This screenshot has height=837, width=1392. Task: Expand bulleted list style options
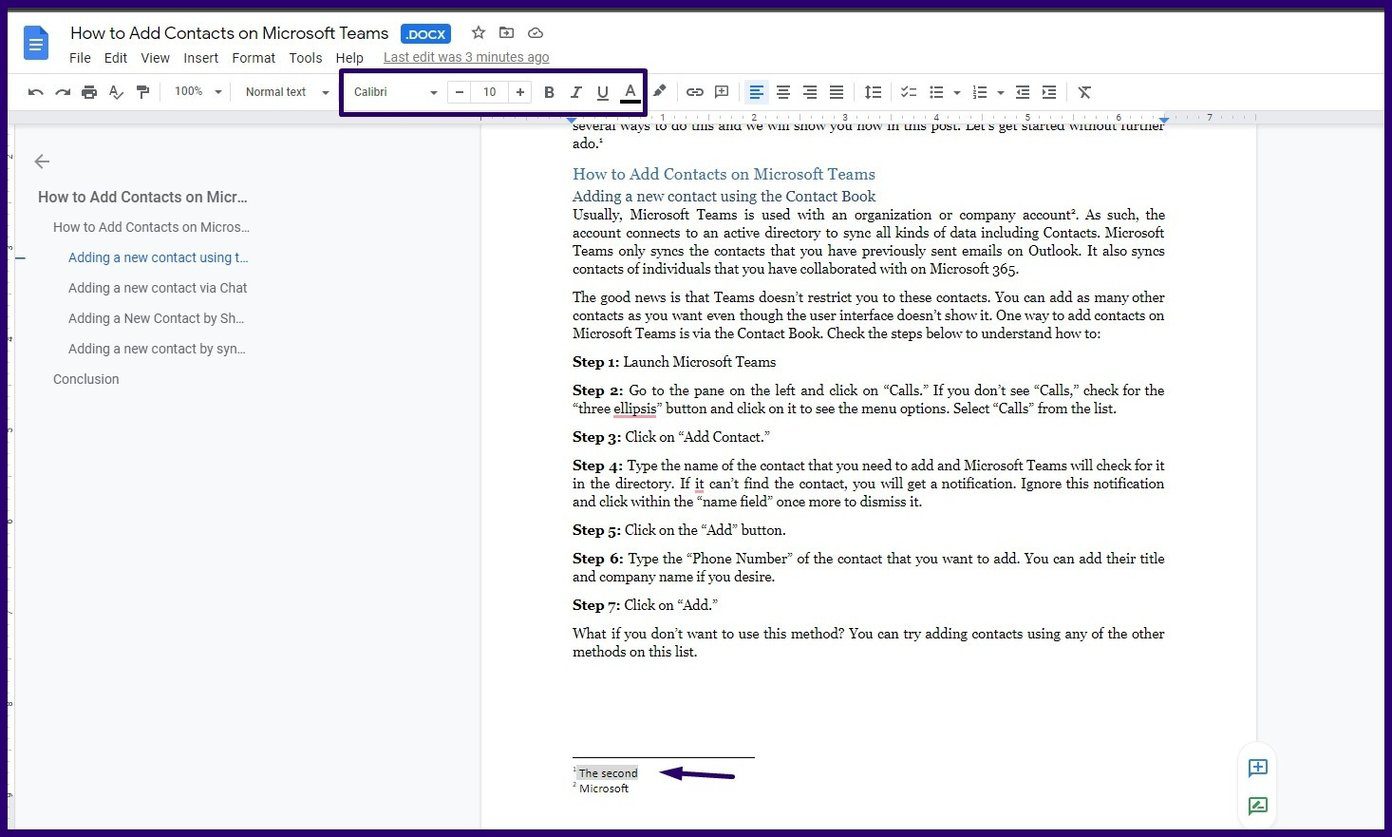point(957,92)
